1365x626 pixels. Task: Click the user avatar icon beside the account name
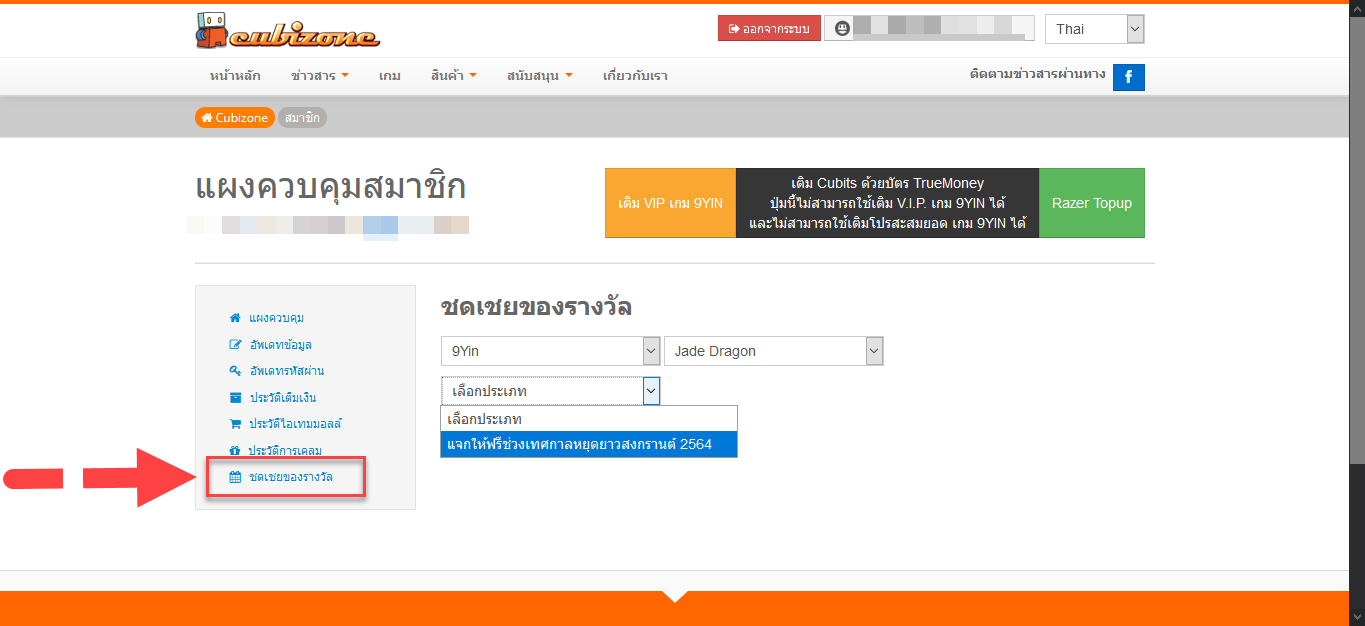[843, 29]
